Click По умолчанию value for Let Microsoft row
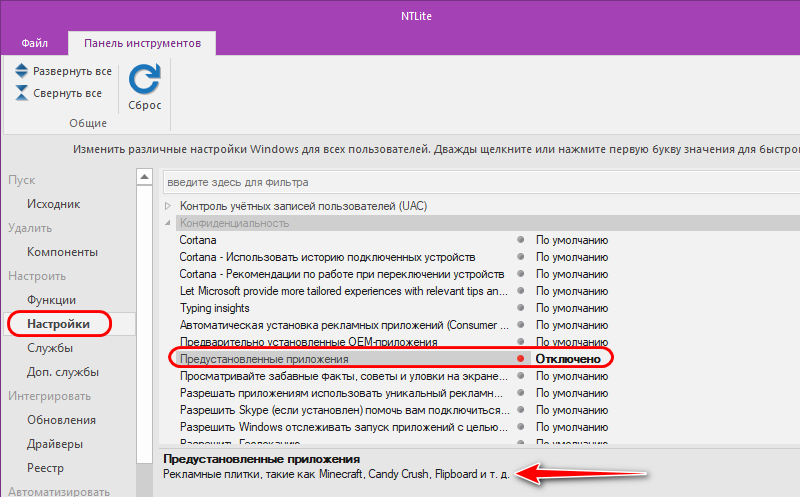The height and width of the screenshot is (497, 800). pos(572,291)
